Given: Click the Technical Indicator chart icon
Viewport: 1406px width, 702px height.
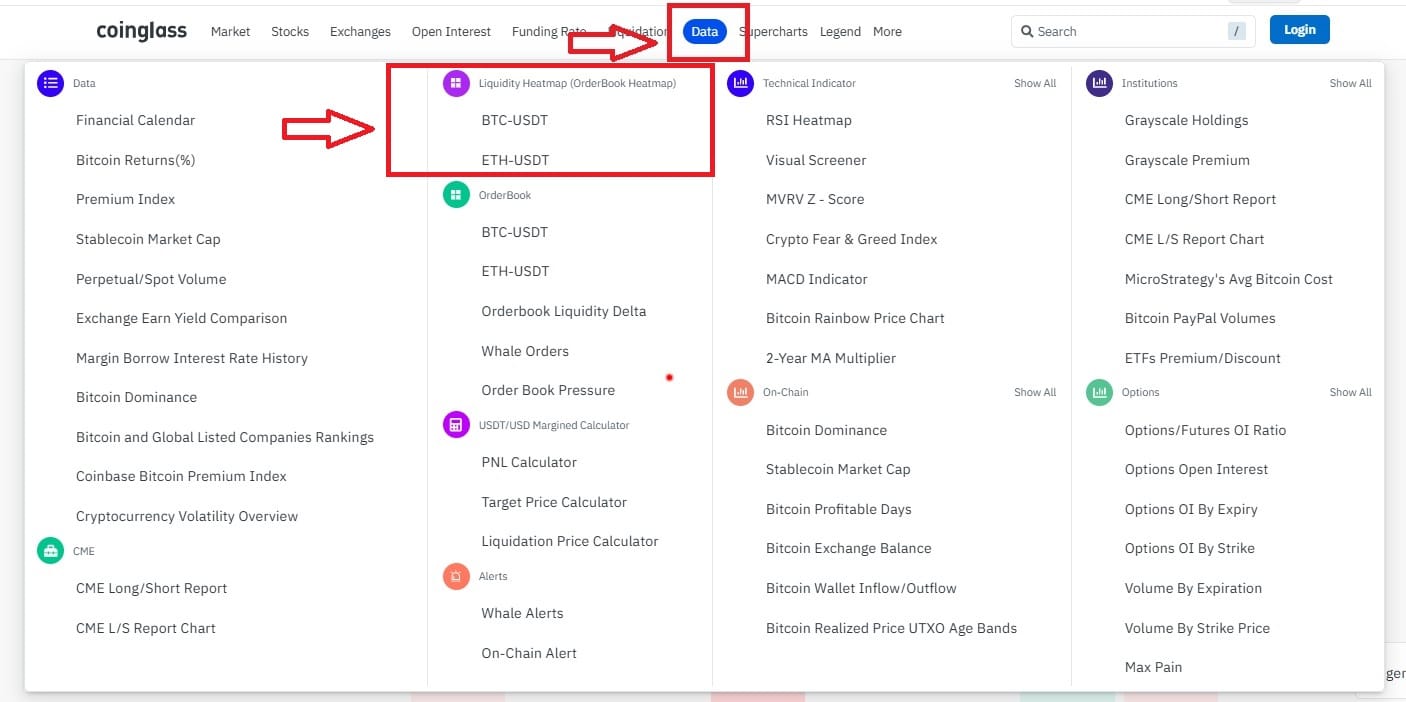Looking at the screenshot, I should (740, 84).
